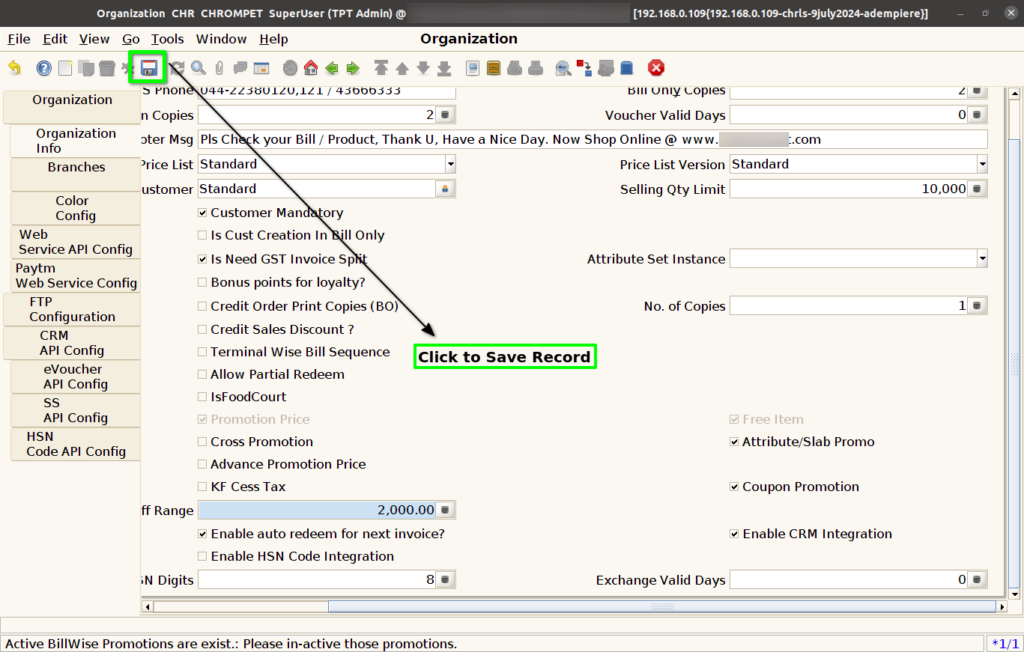Save the record with floppy disk icon
The height and width of the screenshot is (652, 1024).
[x=149, y=68]
